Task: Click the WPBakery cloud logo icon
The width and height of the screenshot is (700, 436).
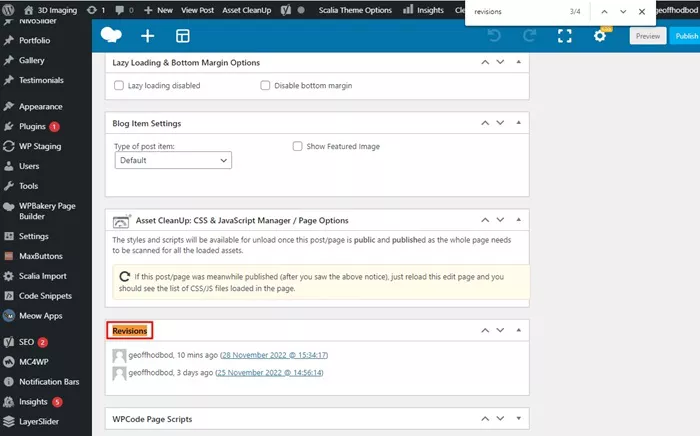Action: pos(111,35)
